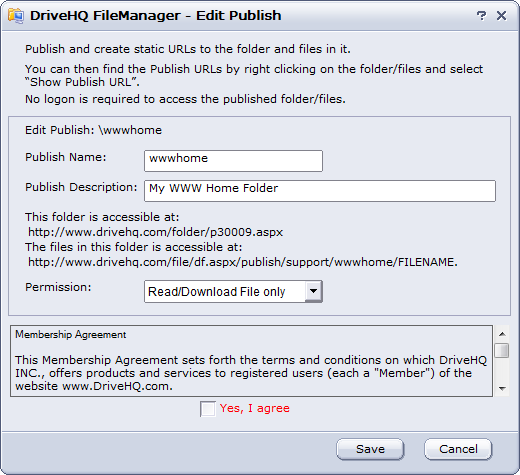
Task: Save the publish settings
Action: (370, 449)
